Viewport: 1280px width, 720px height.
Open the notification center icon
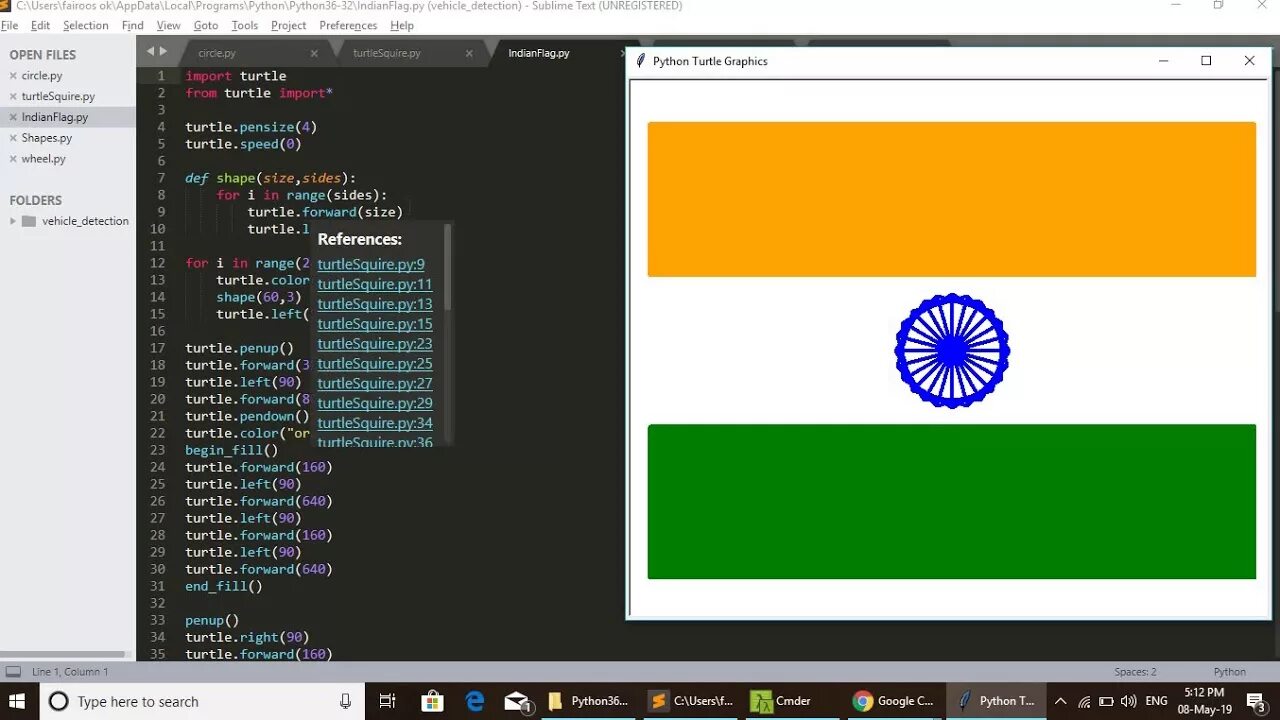pyautogui.click(x=1256, y=701)
